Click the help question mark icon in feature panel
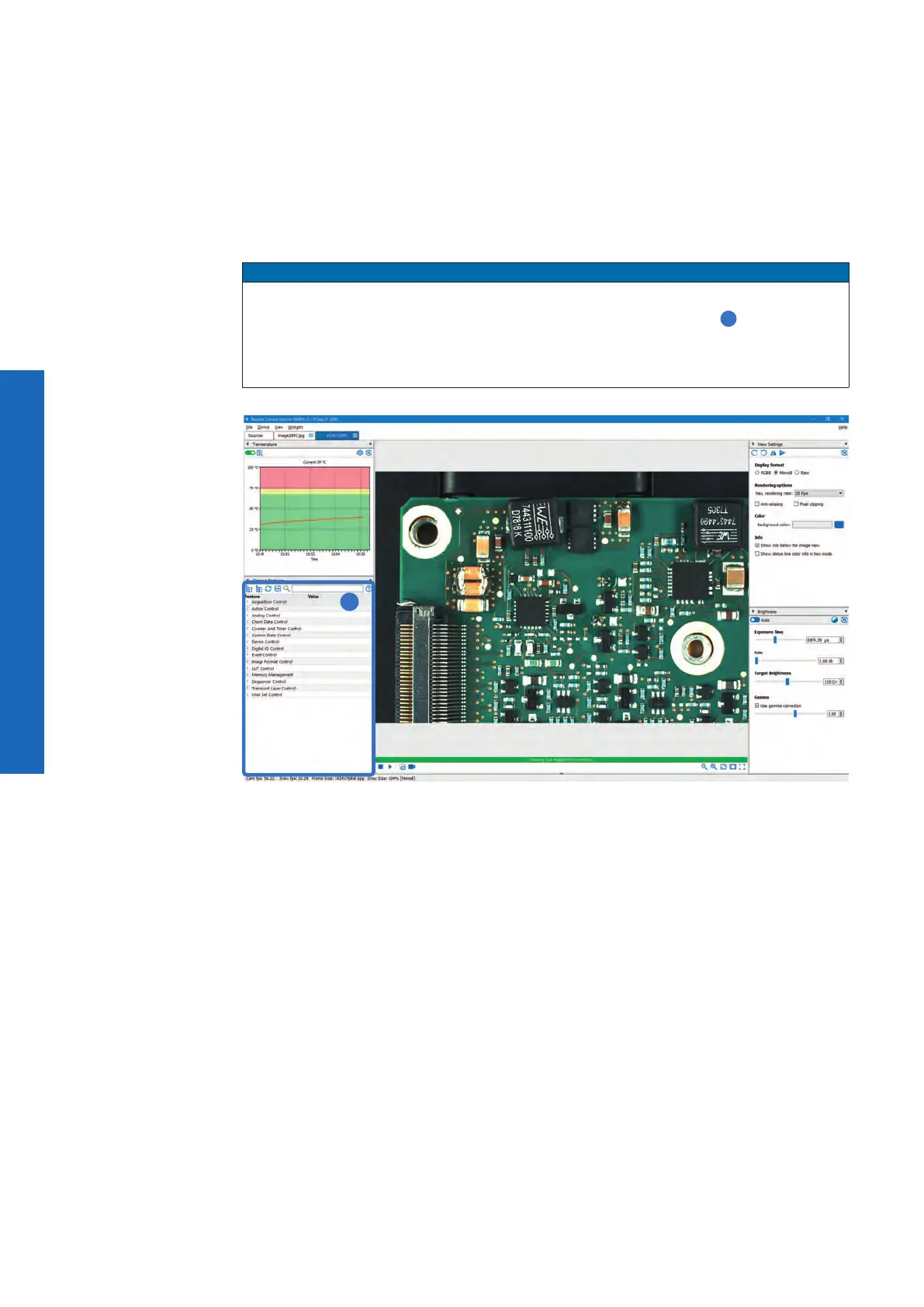The height and width of the screenshot is (1307, 924). (x=369, y=589)
